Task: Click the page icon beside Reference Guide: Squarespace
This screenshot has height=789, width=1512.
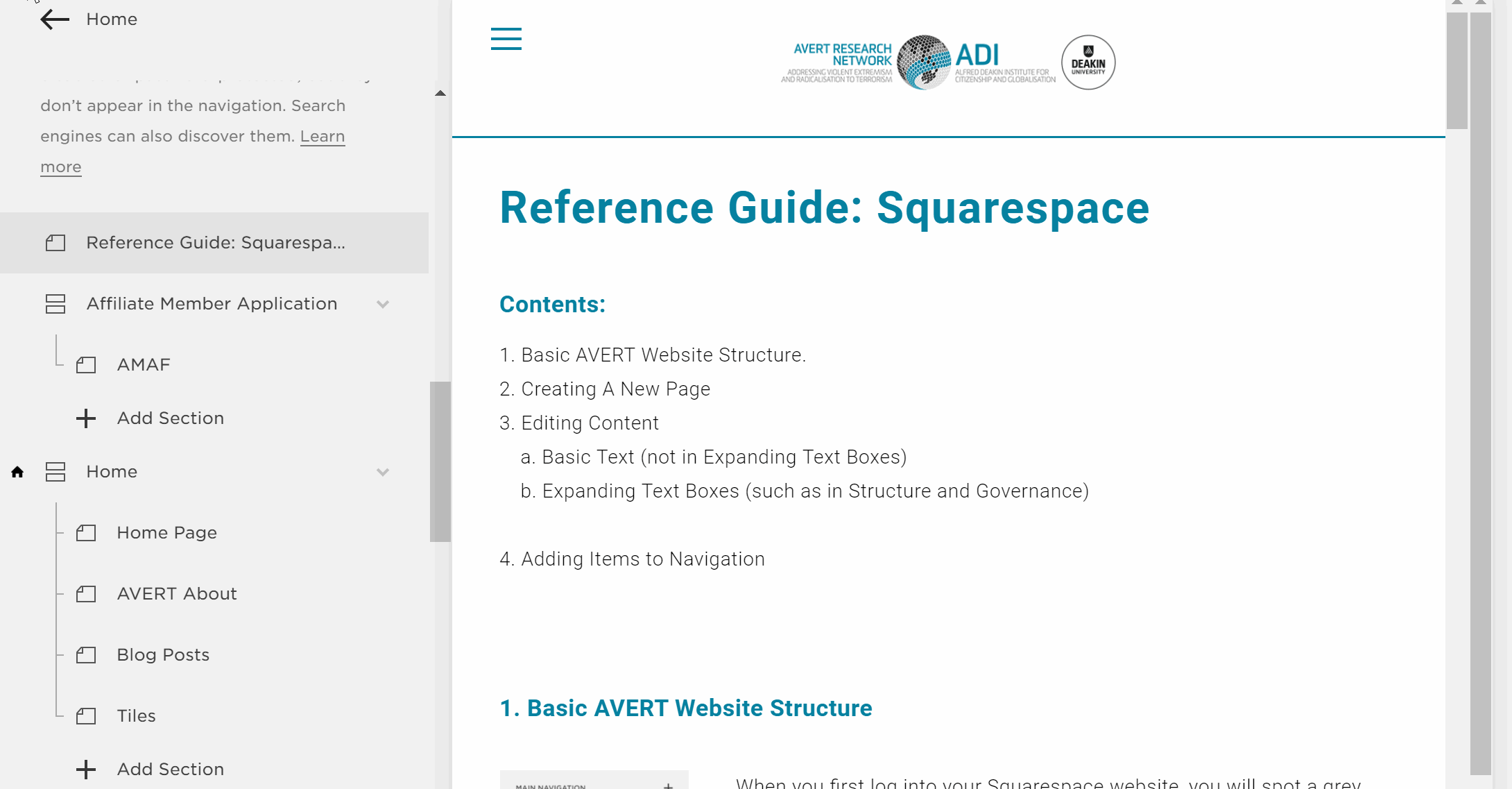Action: point(55,243)
